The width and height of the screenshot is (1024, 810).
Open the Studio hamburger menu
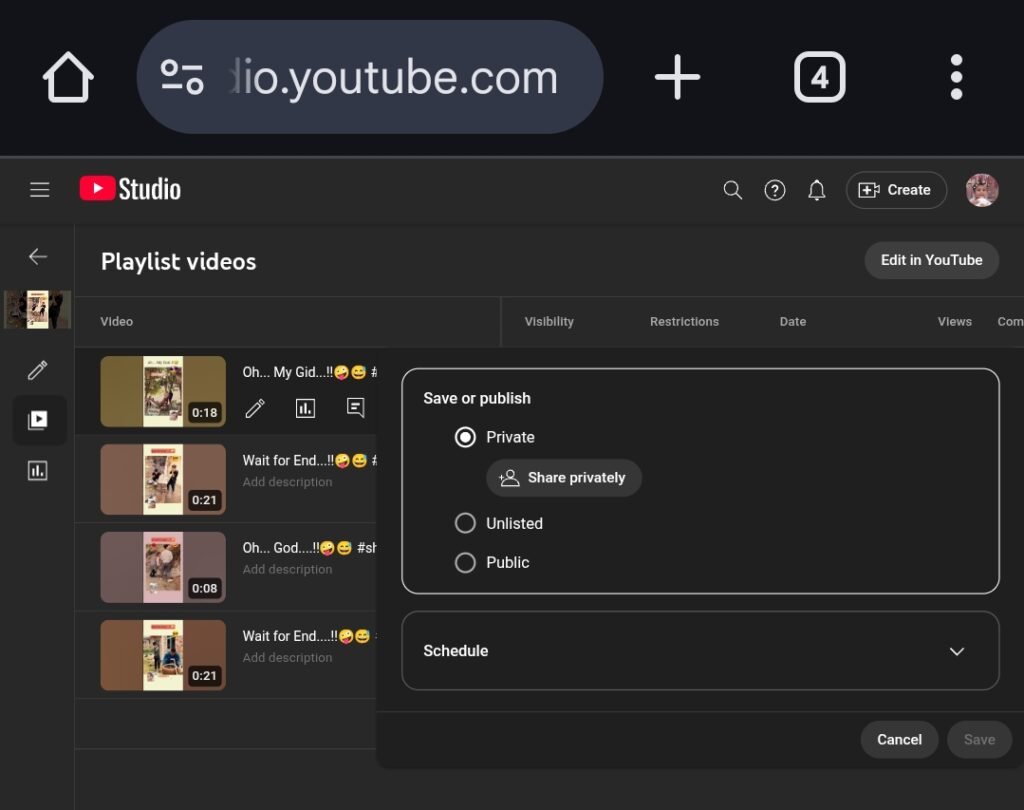pos(39,189)
